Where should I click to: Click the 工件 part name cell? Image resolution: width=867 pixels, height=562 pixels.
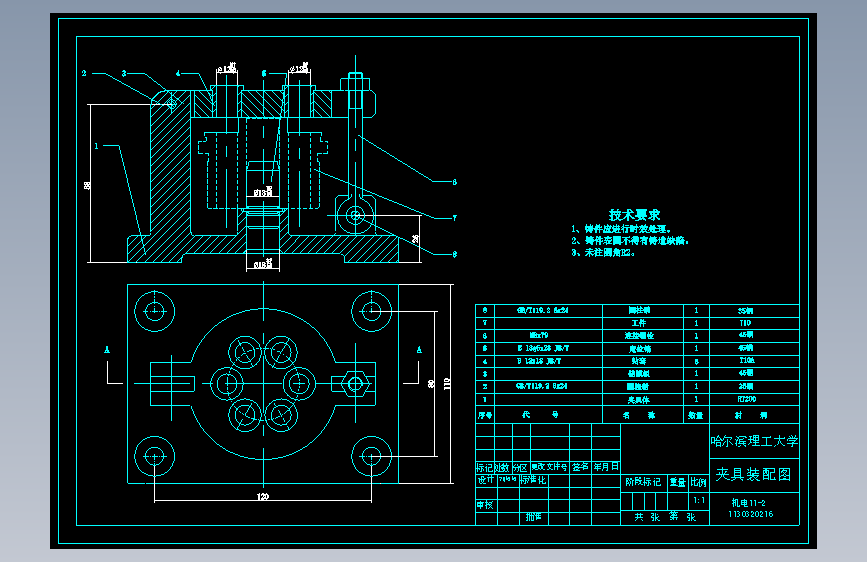click(x=639, y=323)
